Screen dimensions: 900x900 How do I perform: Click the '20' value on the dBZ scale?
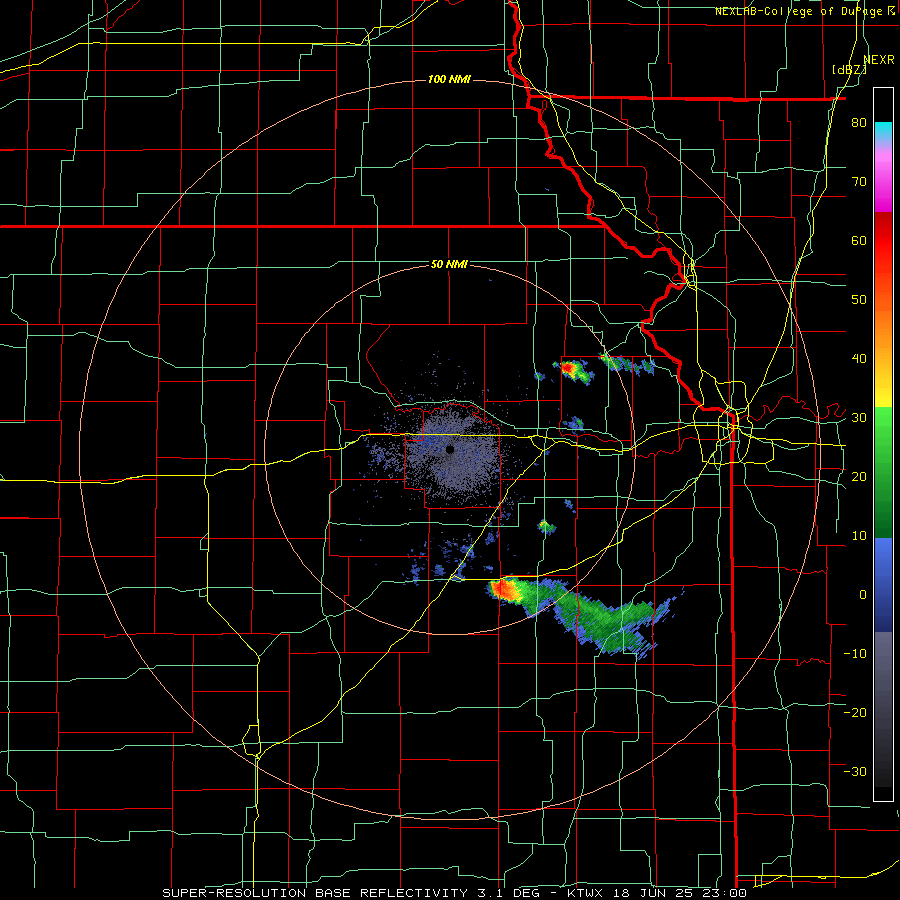tap(859, 476)
